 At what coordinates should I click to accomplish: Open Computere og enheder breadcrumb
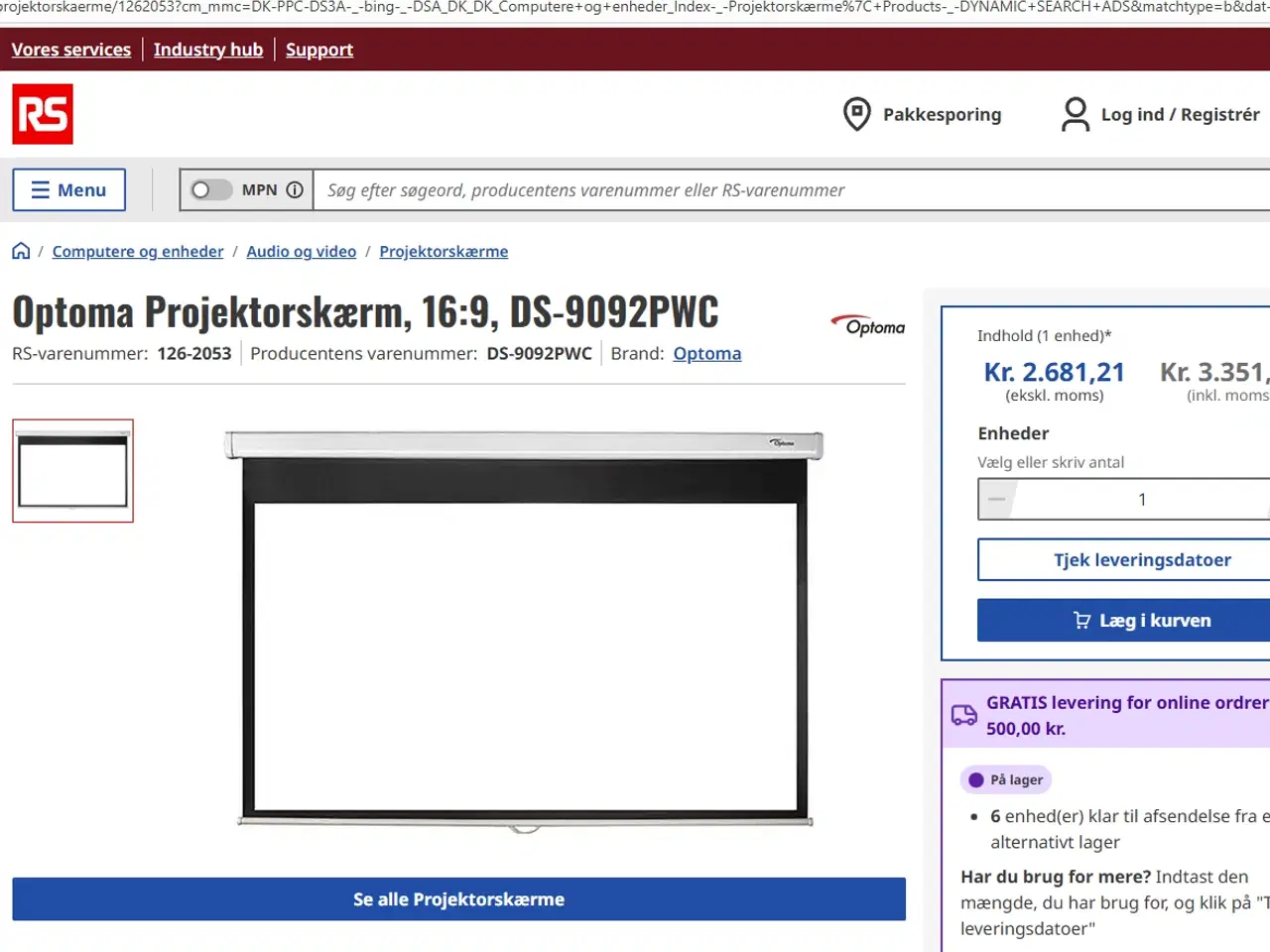coord(138,252)
